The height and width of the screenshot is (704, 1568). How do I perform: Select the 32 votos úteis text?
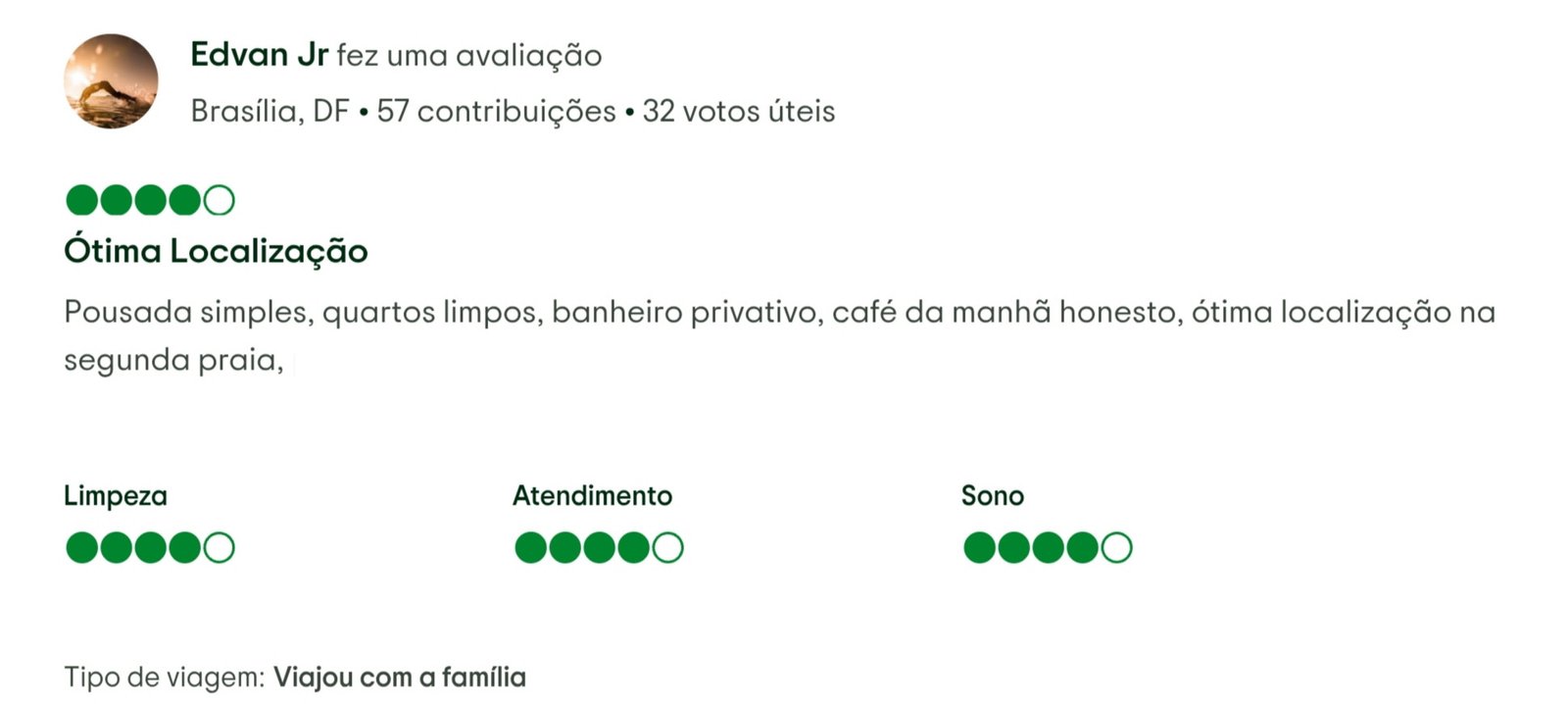pos(739,111)
